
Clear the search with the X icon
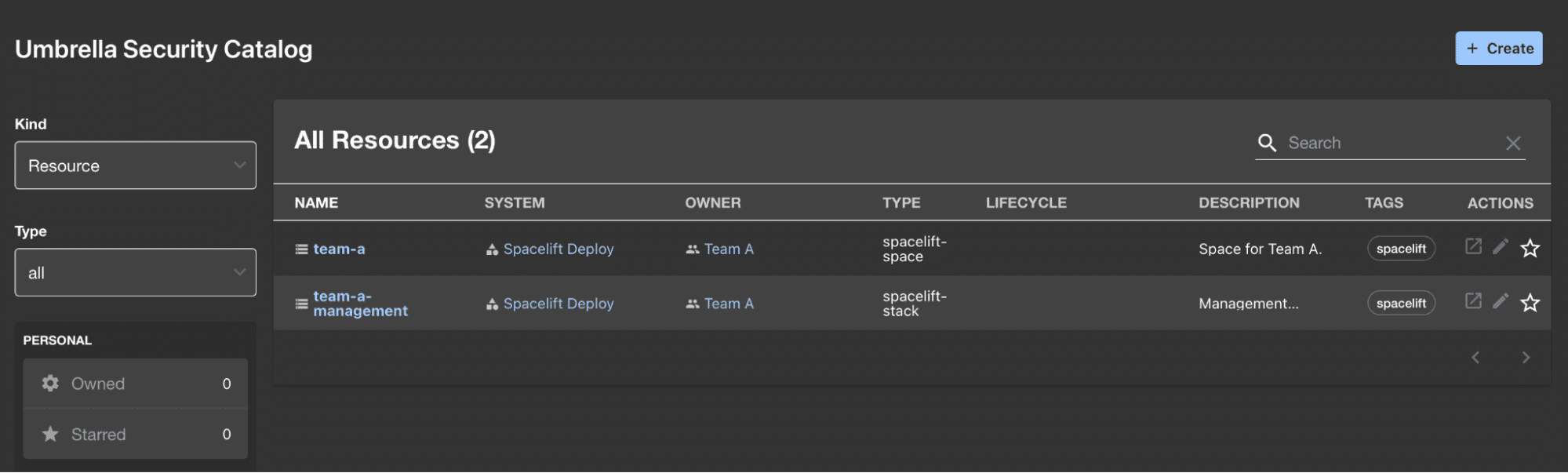tap(1513, 143)
